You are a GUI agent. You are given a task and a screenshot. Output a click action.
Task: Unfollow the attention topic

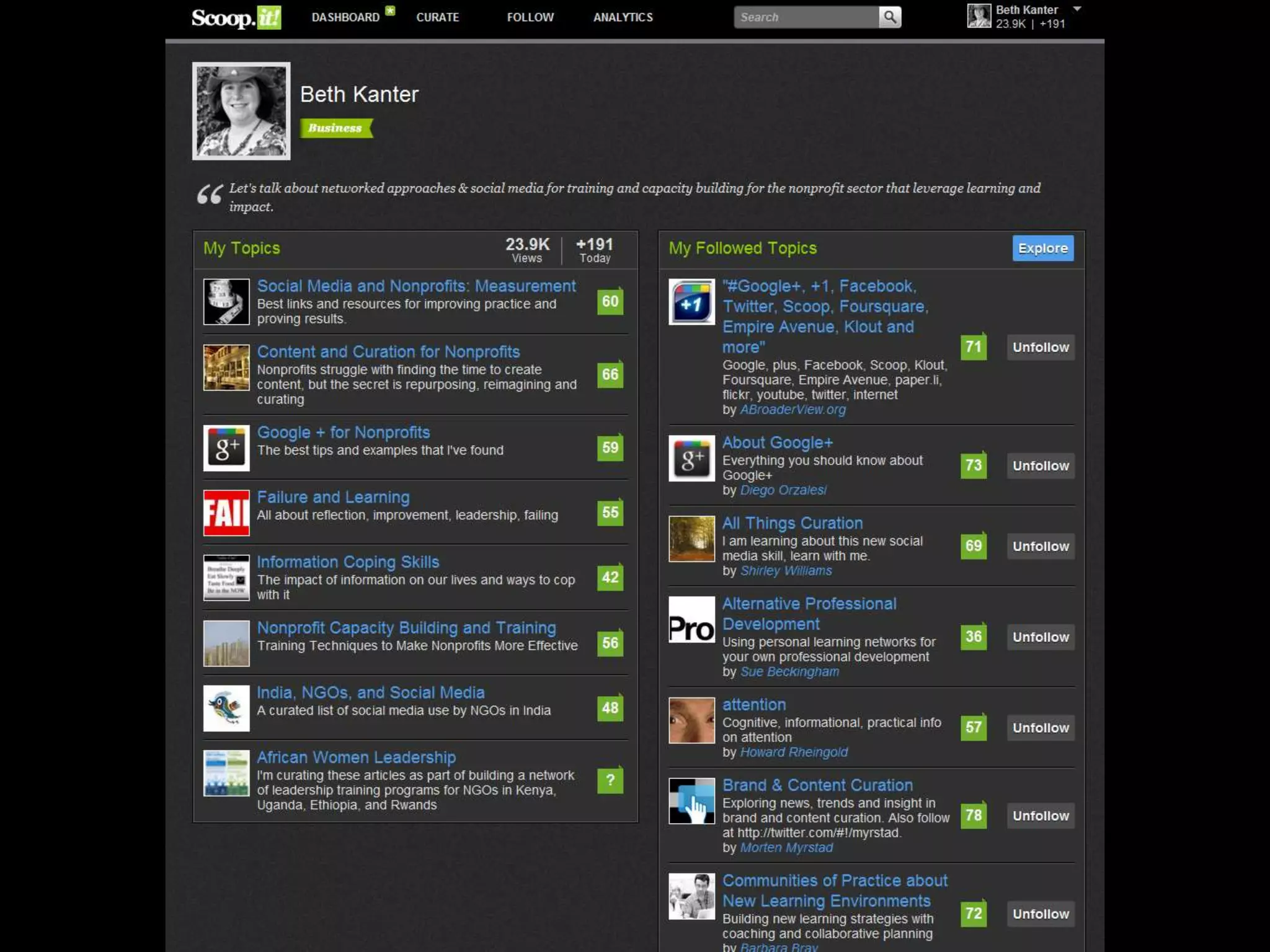[1040, 728]
